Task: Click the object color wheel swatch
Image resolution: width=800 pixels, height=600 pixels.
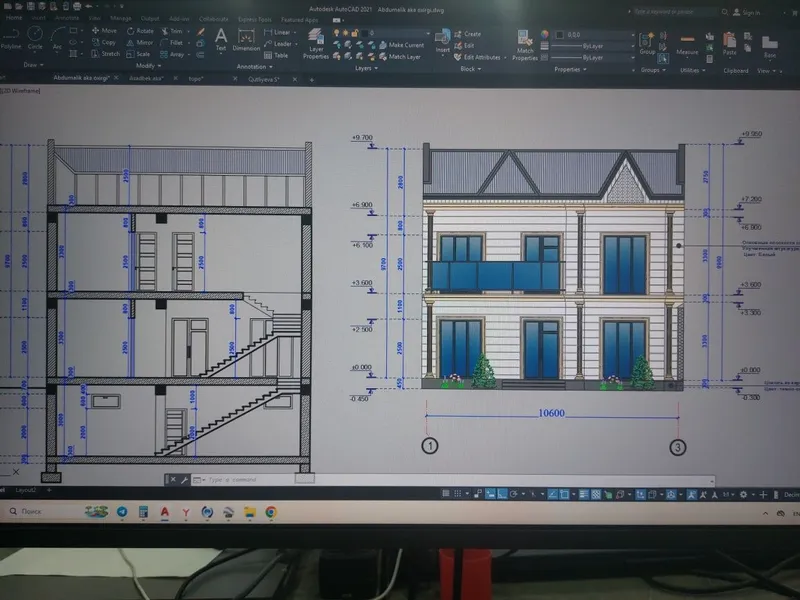Action: click(545, 34)
